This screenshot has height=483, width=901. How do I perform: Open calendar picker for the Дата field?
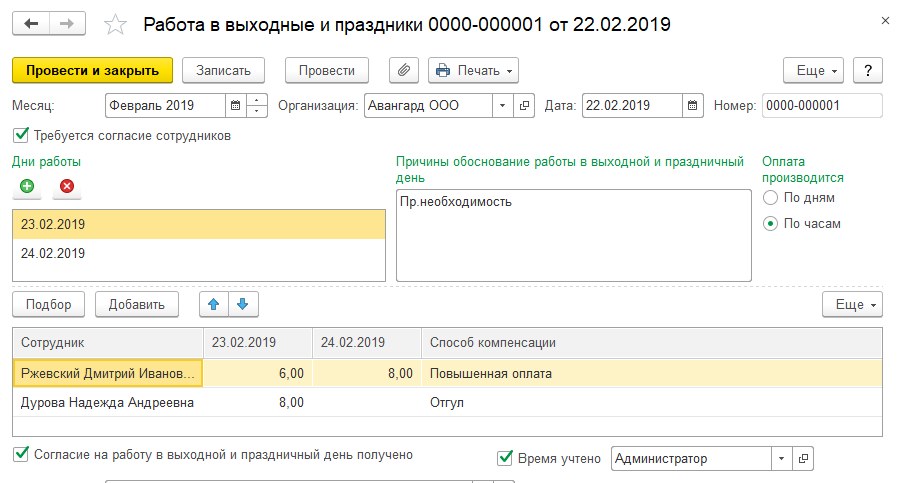[x=692, y=105]
